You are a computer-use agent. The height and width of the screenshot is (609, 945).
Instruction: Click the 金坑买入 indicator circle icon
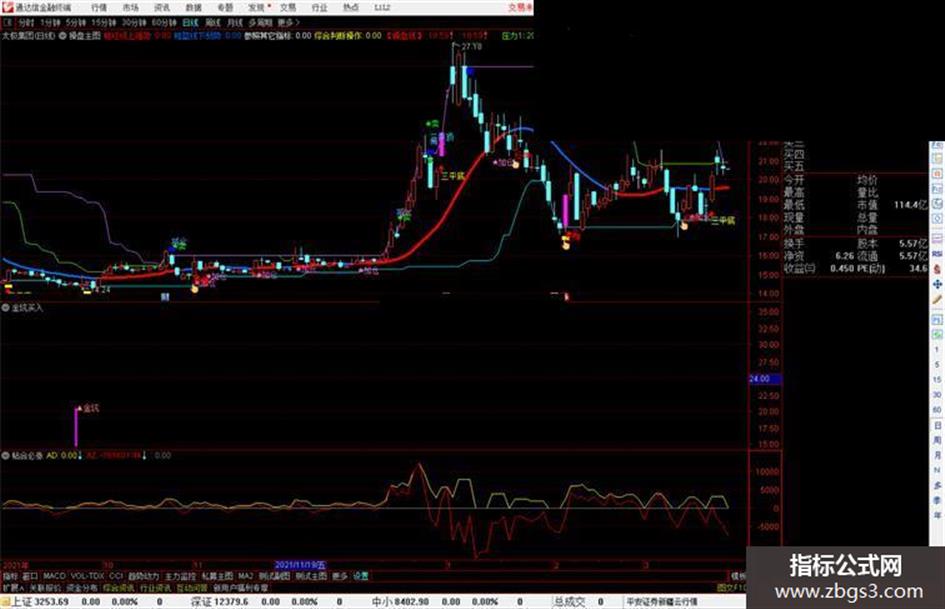[x=5, y=308]
